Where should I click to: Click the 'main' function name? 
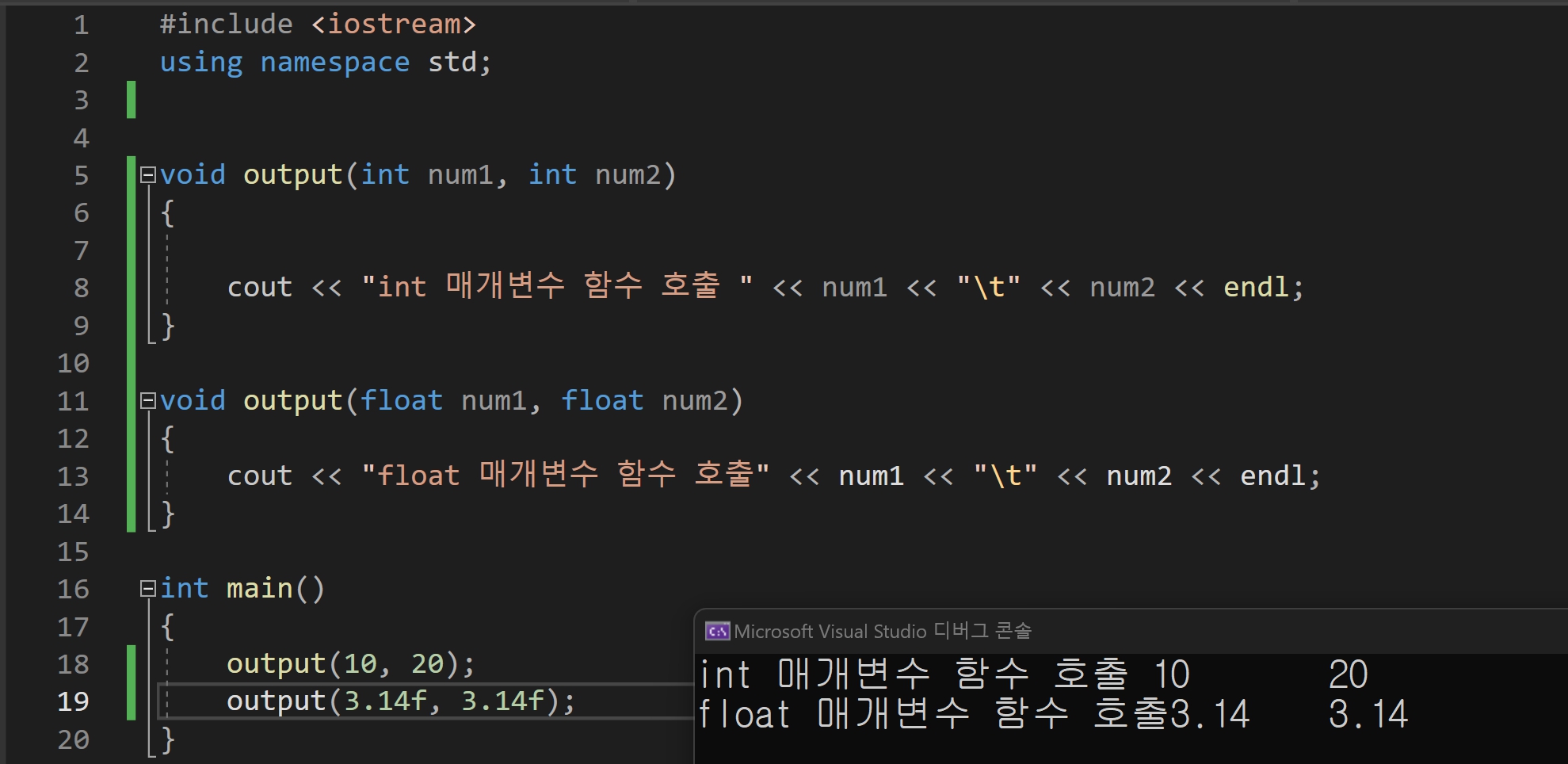tap(260, 589)
